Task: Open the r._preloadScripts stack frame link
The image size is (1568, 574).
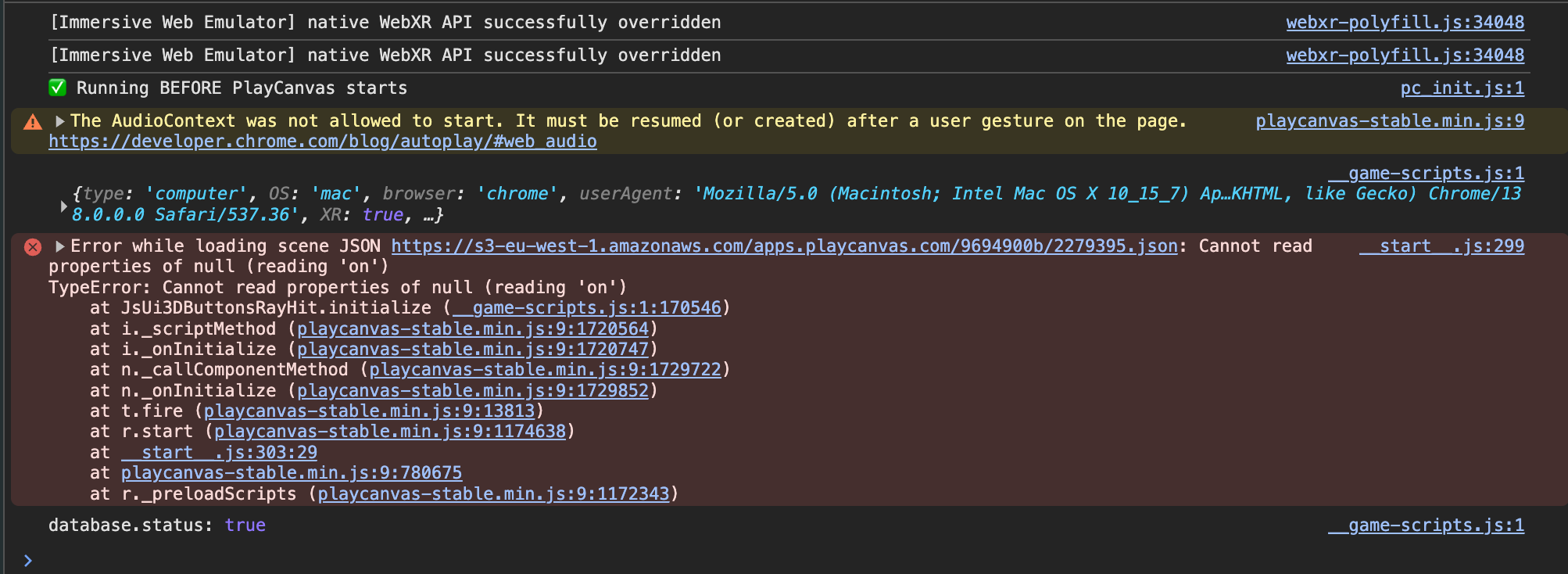Action: [492, 494]
